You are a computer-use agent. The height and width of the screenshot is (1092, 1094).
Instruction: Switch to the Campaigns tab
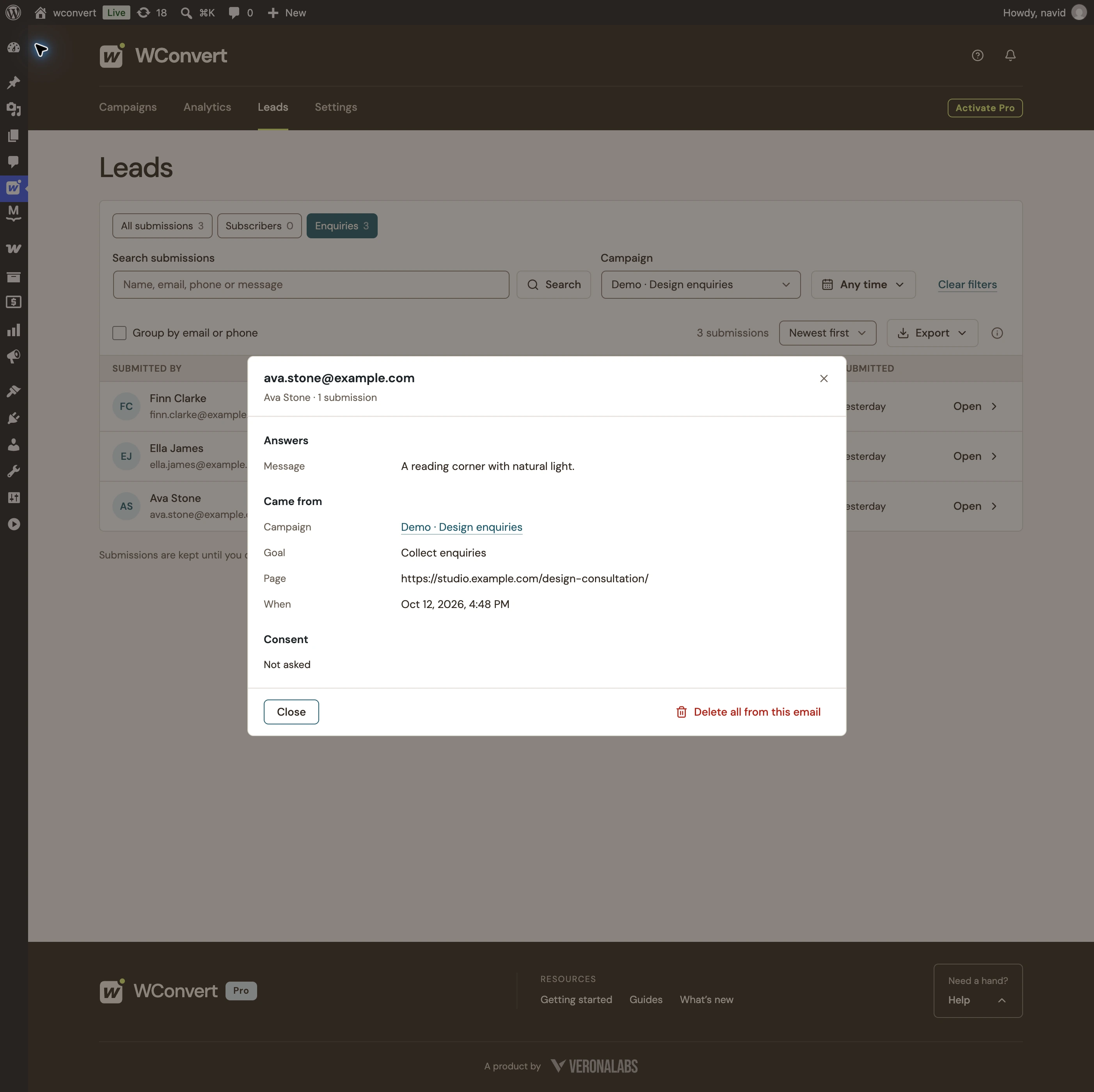click(128, 107)
